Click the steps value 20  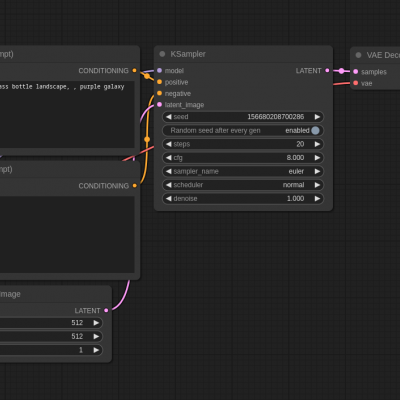(300, 144)
